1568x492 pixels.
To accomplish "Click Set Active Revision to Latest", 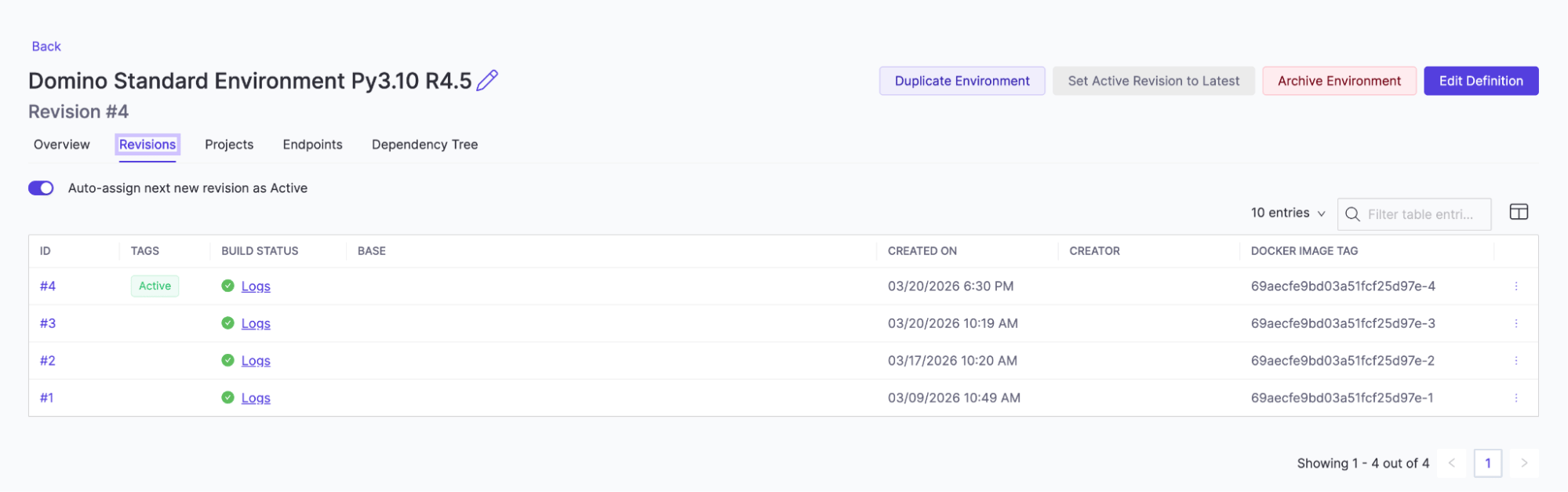I will [x=1153, y=81].
